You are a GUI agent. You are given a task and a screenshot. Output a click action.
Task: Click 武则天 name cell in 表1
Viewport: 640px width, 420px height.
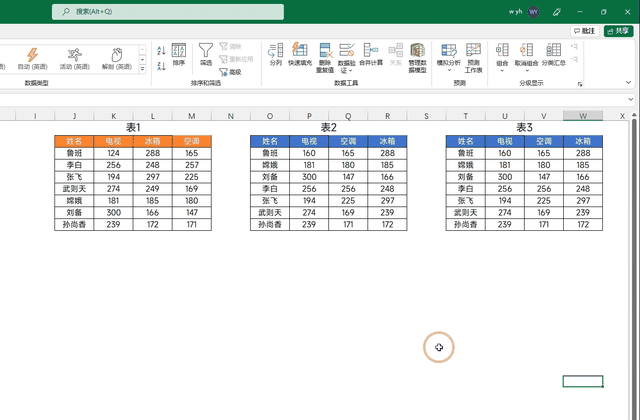74,189
